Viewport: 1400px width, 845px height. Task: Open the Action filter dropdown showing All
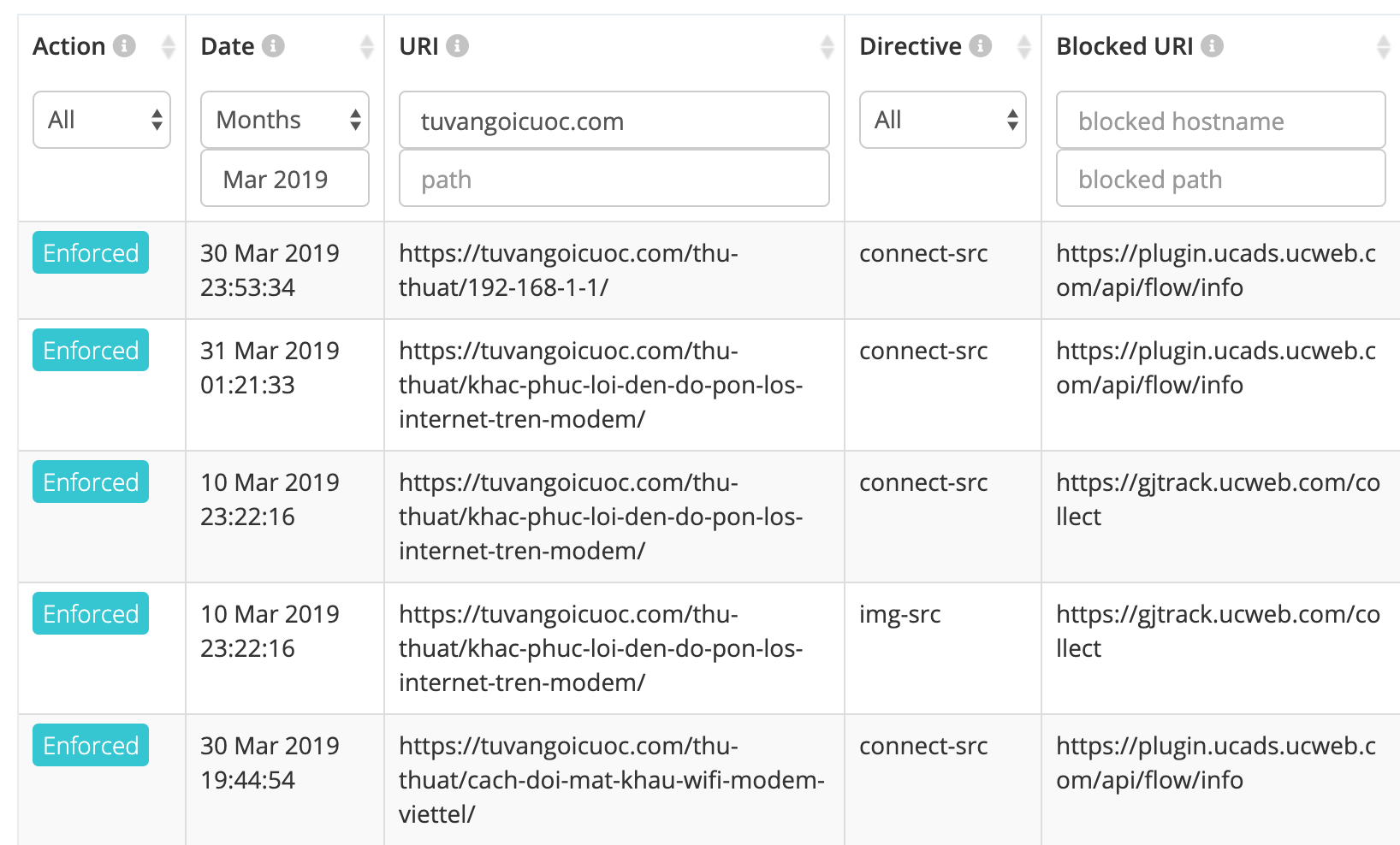coord(102,120)
